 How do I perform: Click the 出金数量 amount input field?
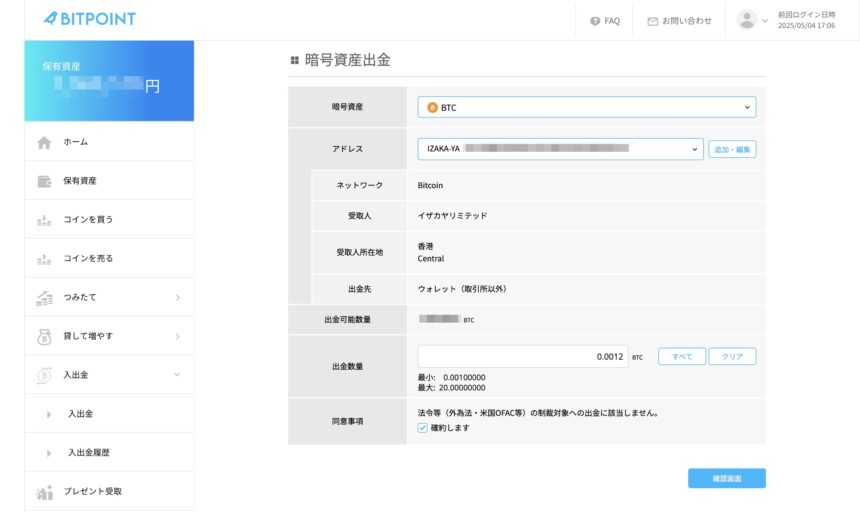(x=523, y=356)
